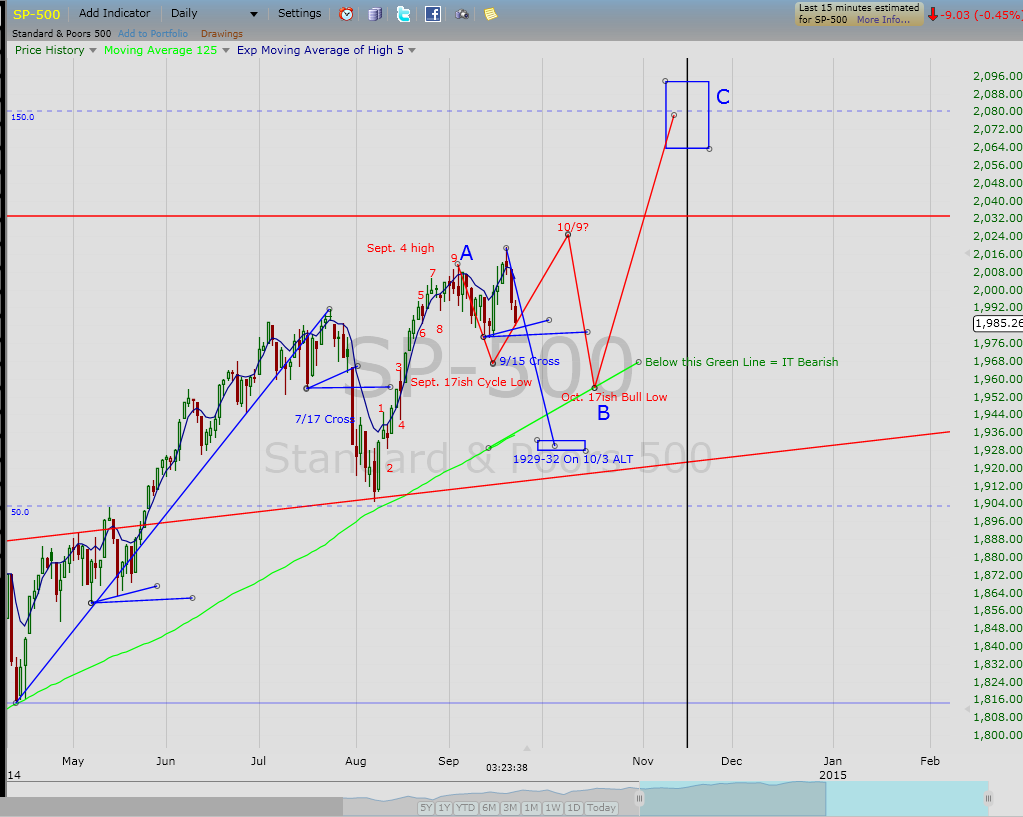The image size is (1023, 817).
Task: Grab the right handle of range slider
Action: [x=988, y=798]
